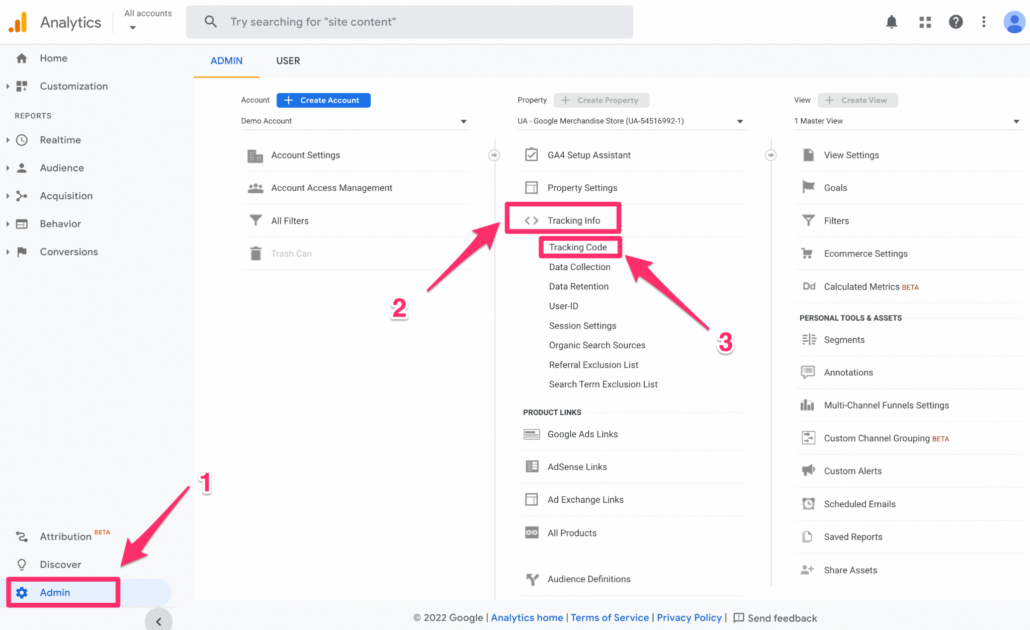Open the Tracking Code link
Viewport: 1030px width, 630px height.
[x=578, y=247]
